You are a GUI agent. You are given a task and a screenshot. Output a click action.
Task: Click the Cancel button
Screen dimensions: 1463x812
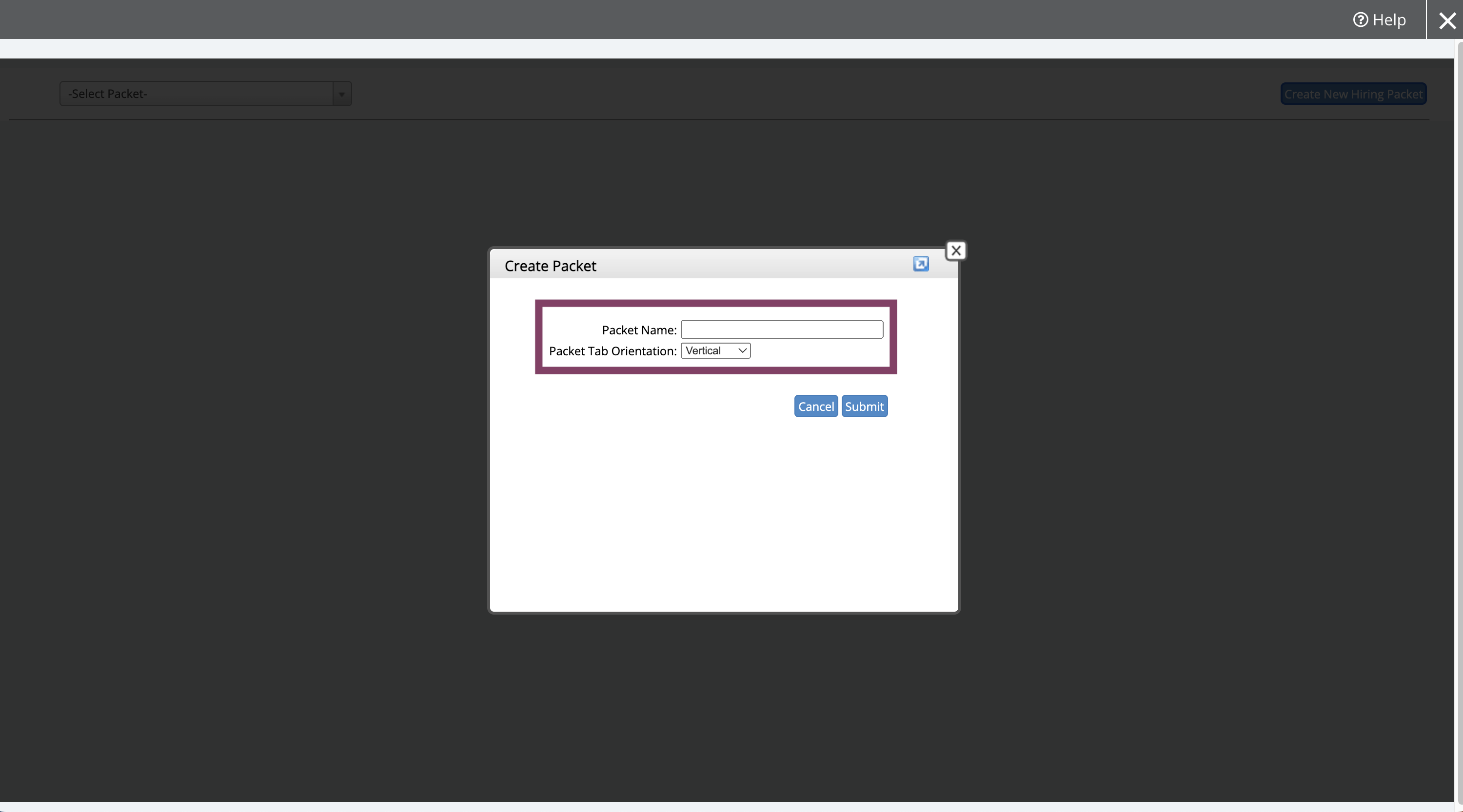(x=815, y=406)
